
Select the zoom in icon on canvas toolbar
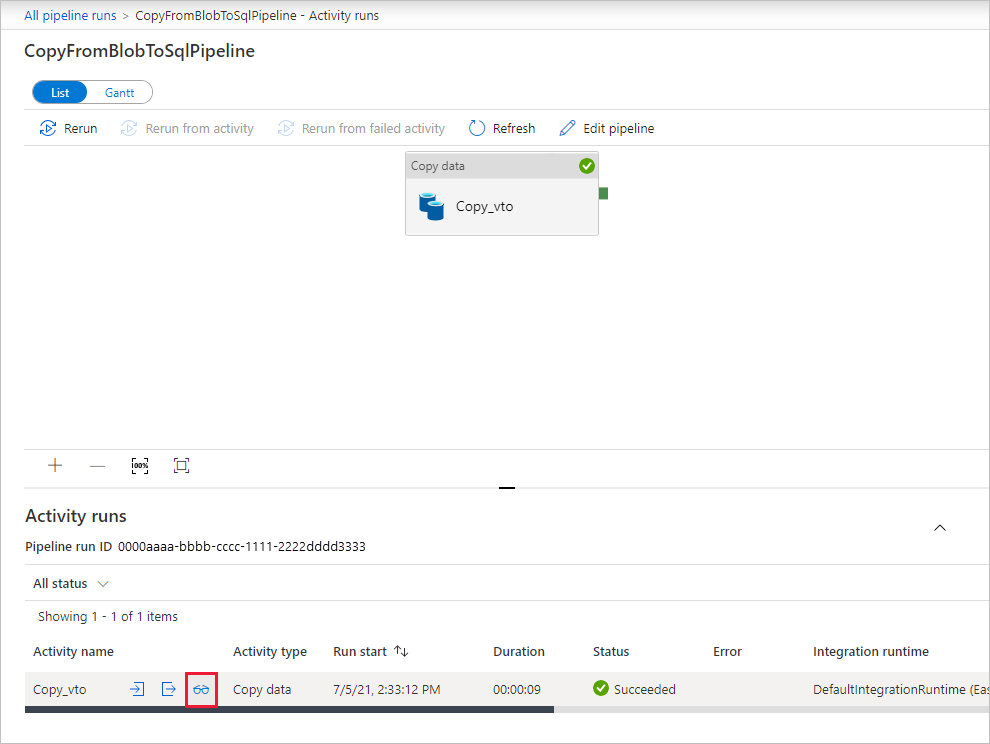(55, 465)
